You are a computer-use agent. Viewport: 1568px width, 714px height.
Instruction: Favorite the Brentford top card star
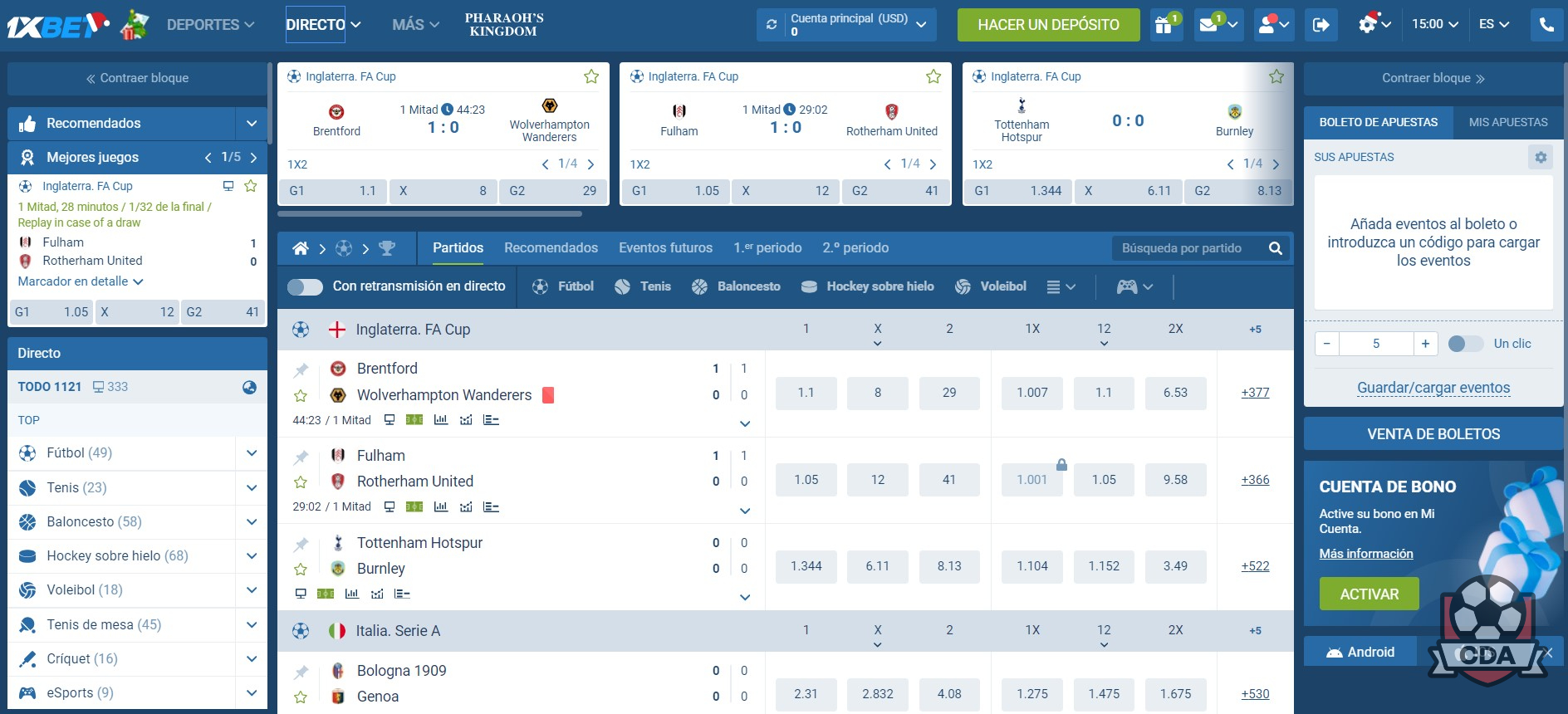591,76
